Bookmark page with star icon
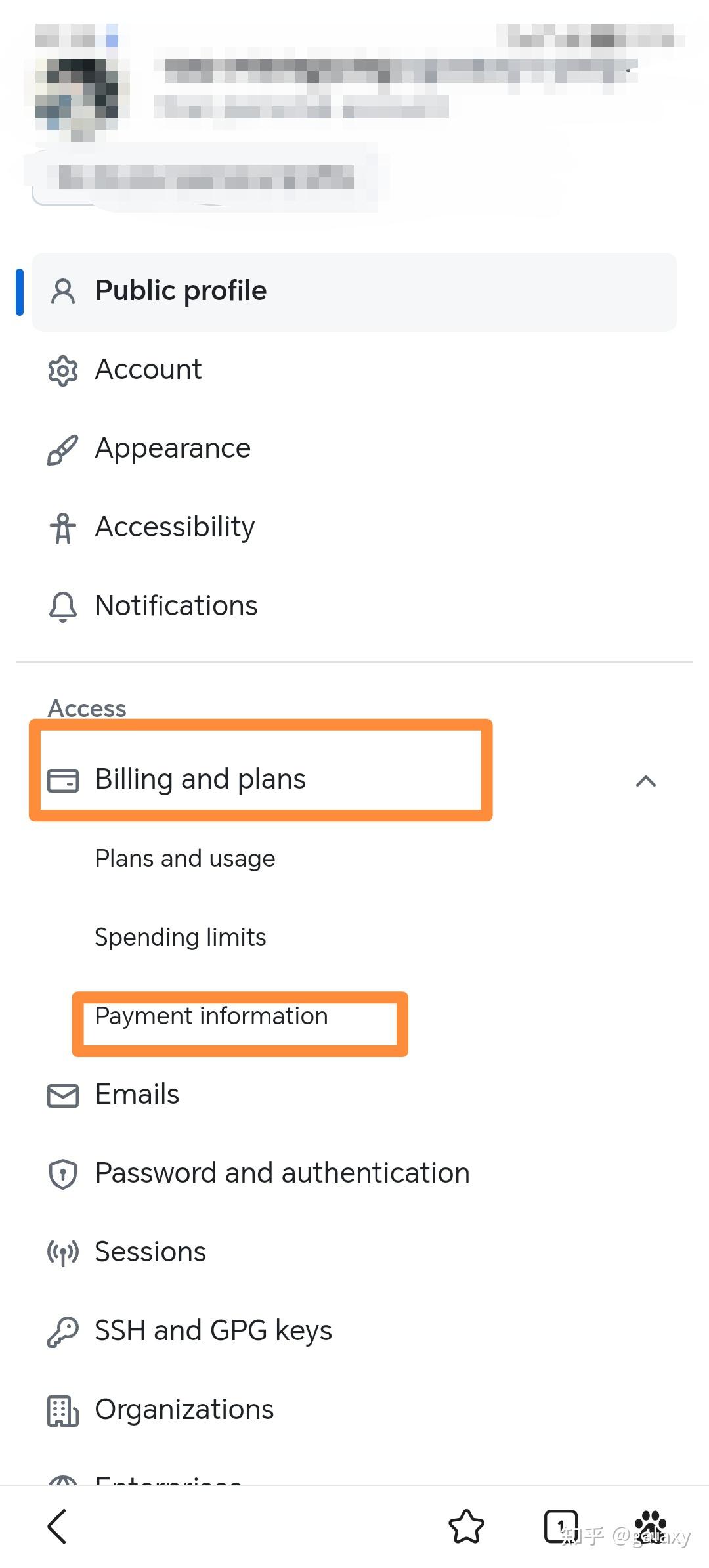 pos(466,1526)
